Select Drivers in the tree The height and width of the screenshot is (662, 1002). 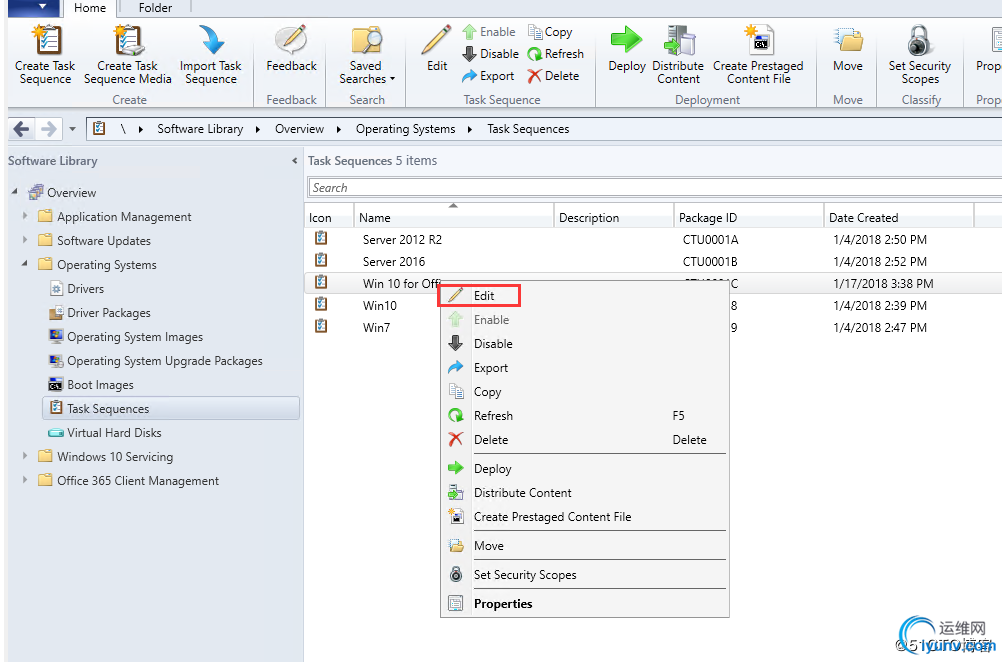coord(77,289)
